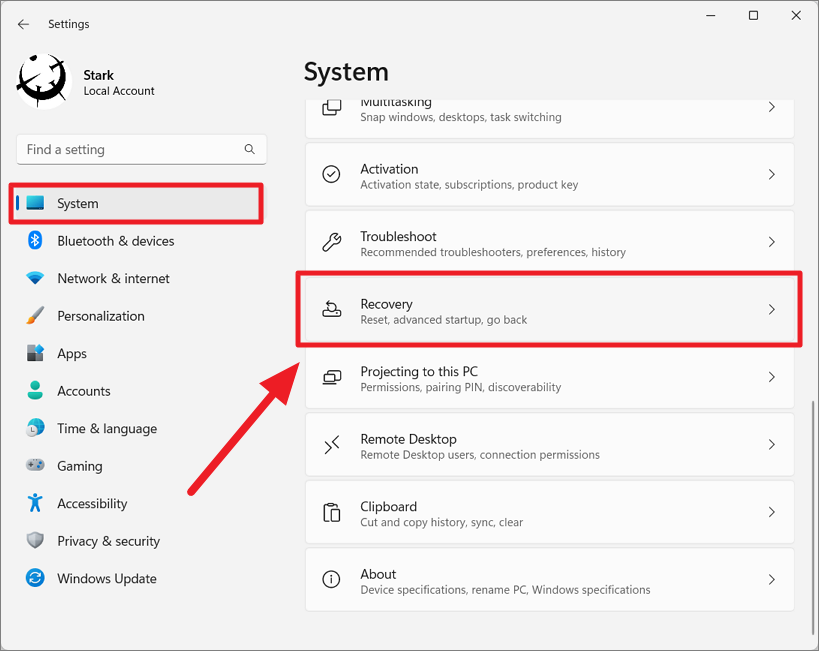Click the back arrow button
Screen dimensions: 819x651
point(23,24)
